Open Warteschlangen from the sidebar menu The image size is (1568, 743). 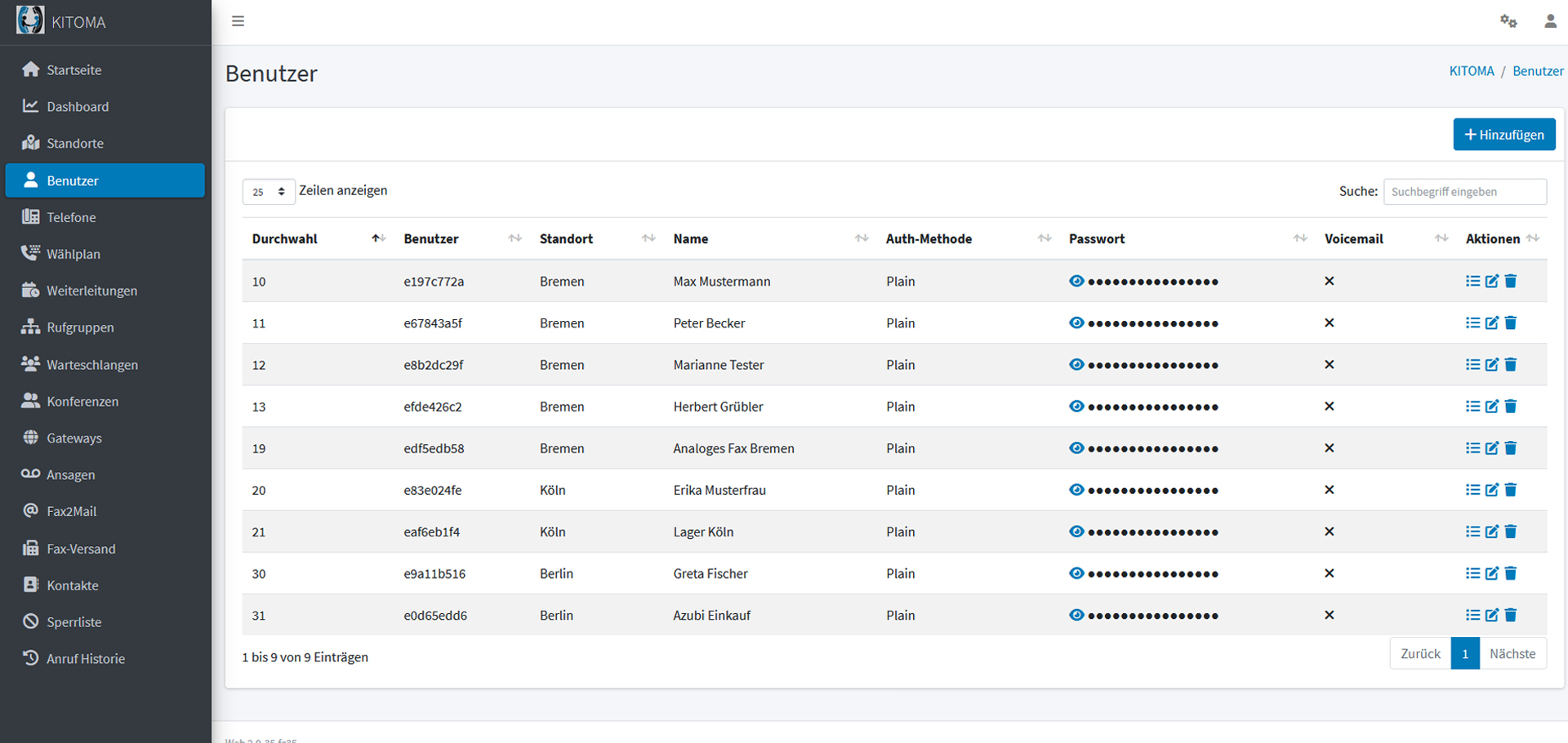pyautogui.click(x=91, y=364)
